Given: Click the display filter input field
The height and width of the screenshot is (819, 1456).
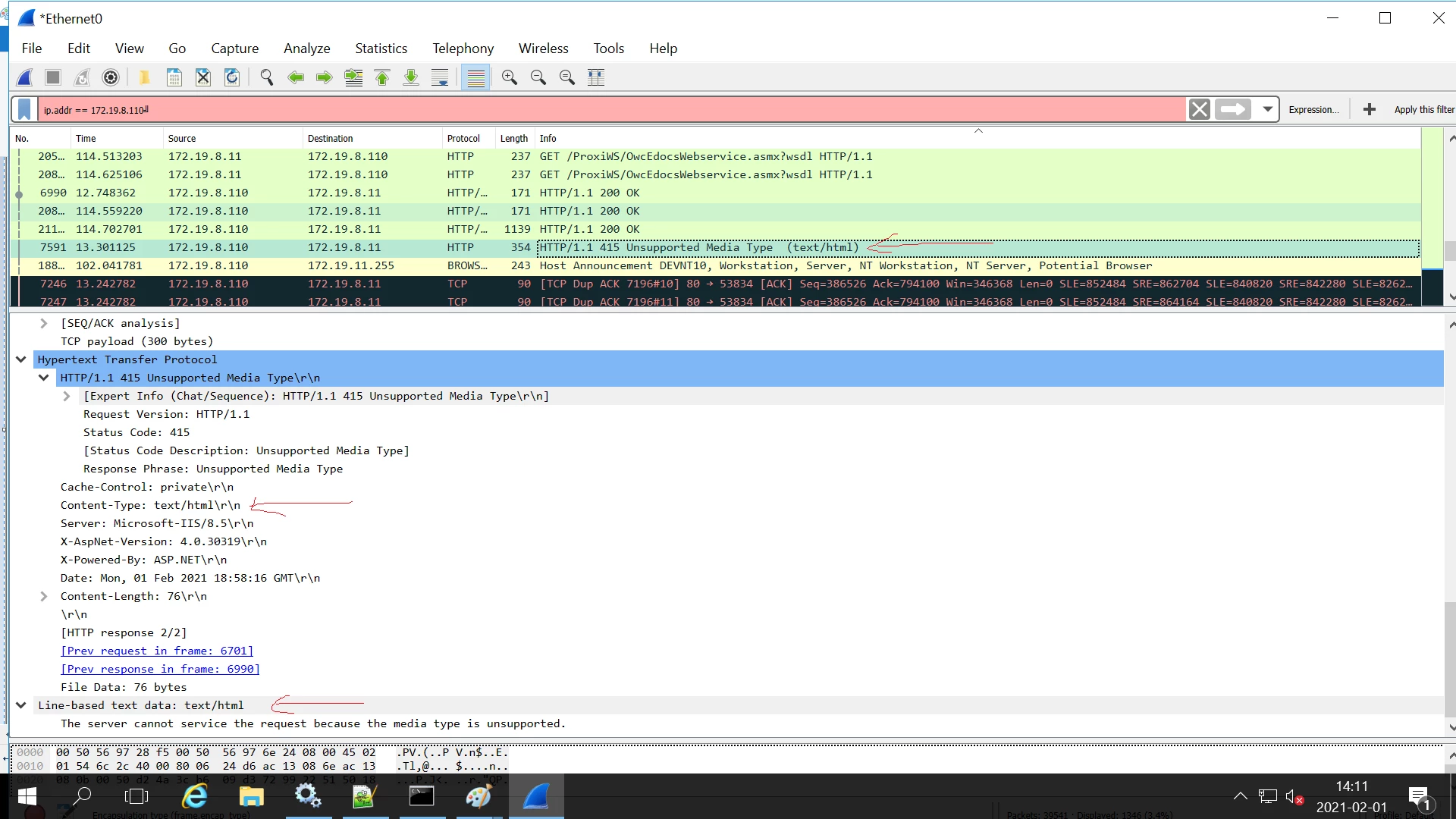Looking at the screenshot, I should (607, 109).
